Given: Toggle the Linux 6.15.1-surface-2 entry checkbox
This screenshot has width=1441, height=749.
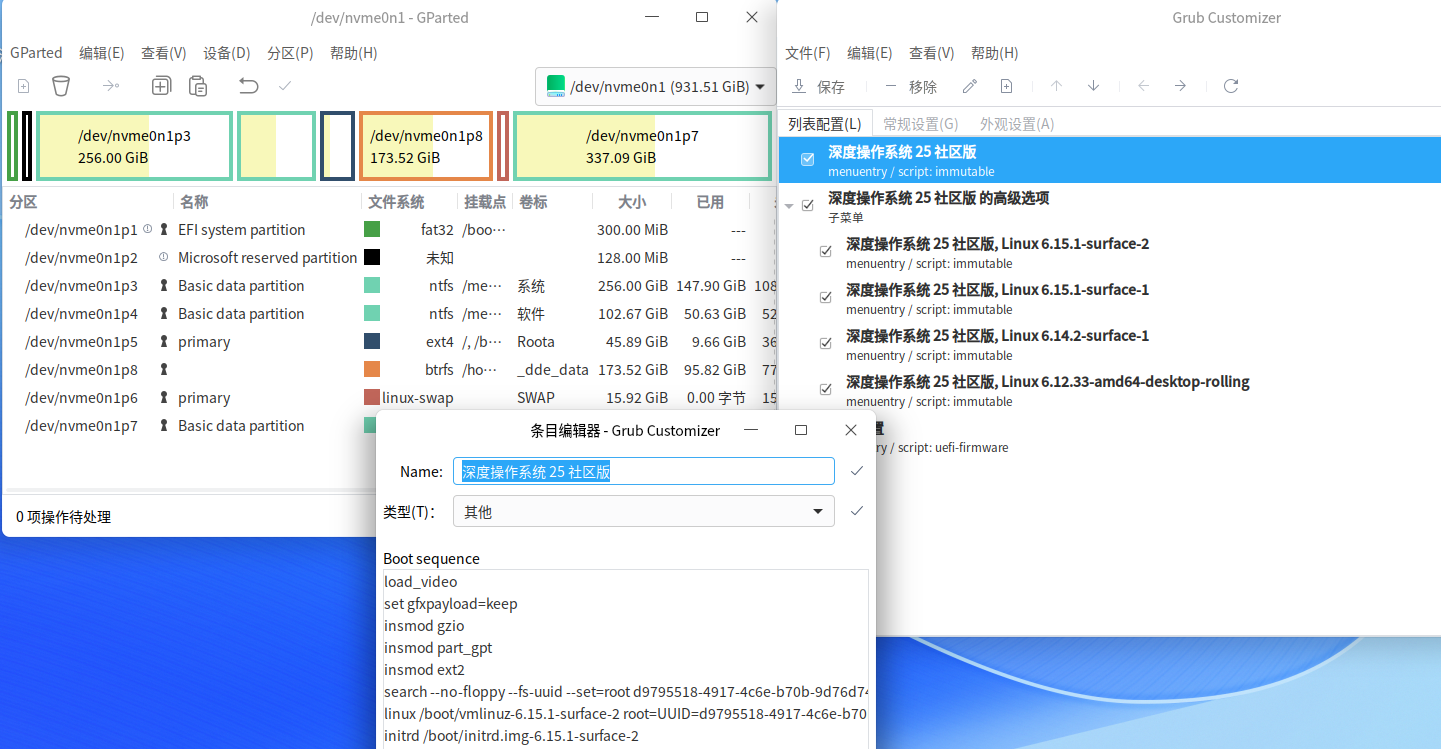Looking at the screenshot, I should (x=825, y=251).
